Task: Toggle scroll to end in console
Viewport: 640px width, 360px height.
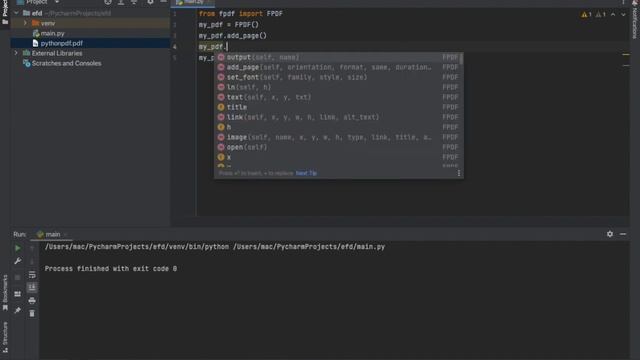Action: 32,288
